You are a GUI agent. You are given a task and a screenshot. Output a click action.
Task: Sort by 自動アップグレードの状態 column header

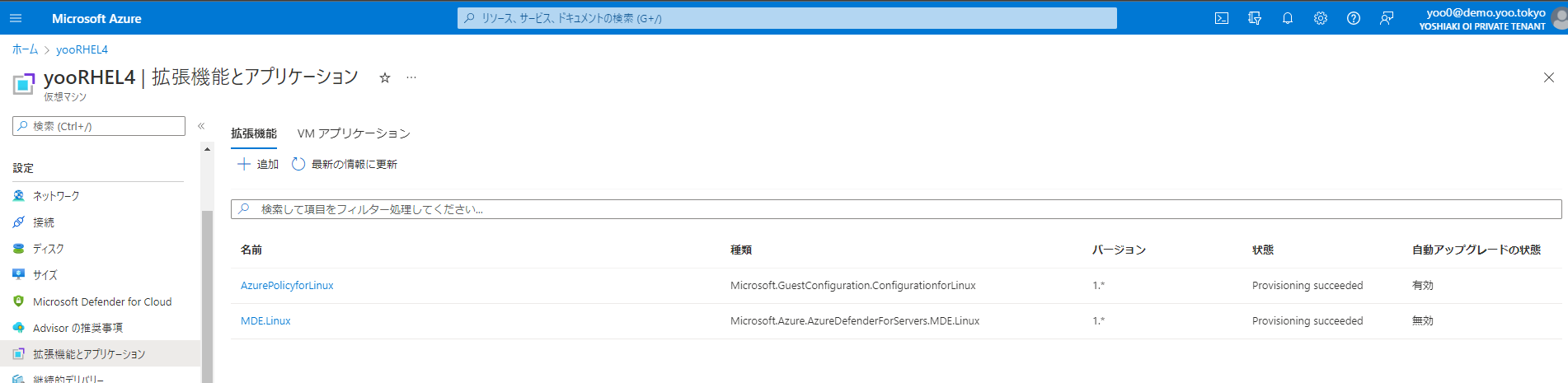1476,250
